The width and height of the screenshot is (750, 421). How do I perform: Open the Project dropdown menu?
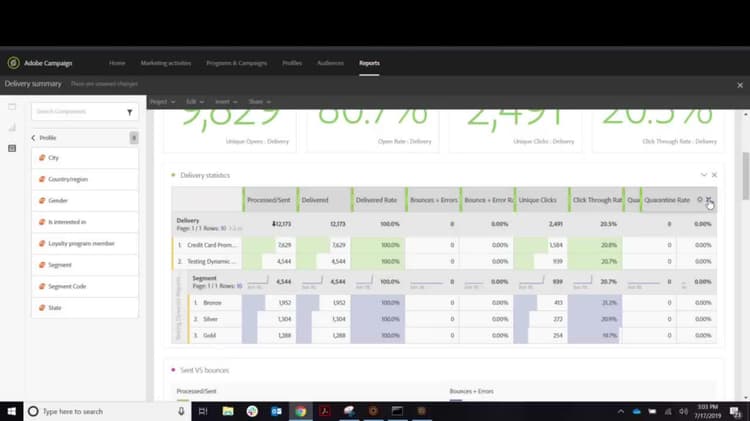[x=162, y=101]
